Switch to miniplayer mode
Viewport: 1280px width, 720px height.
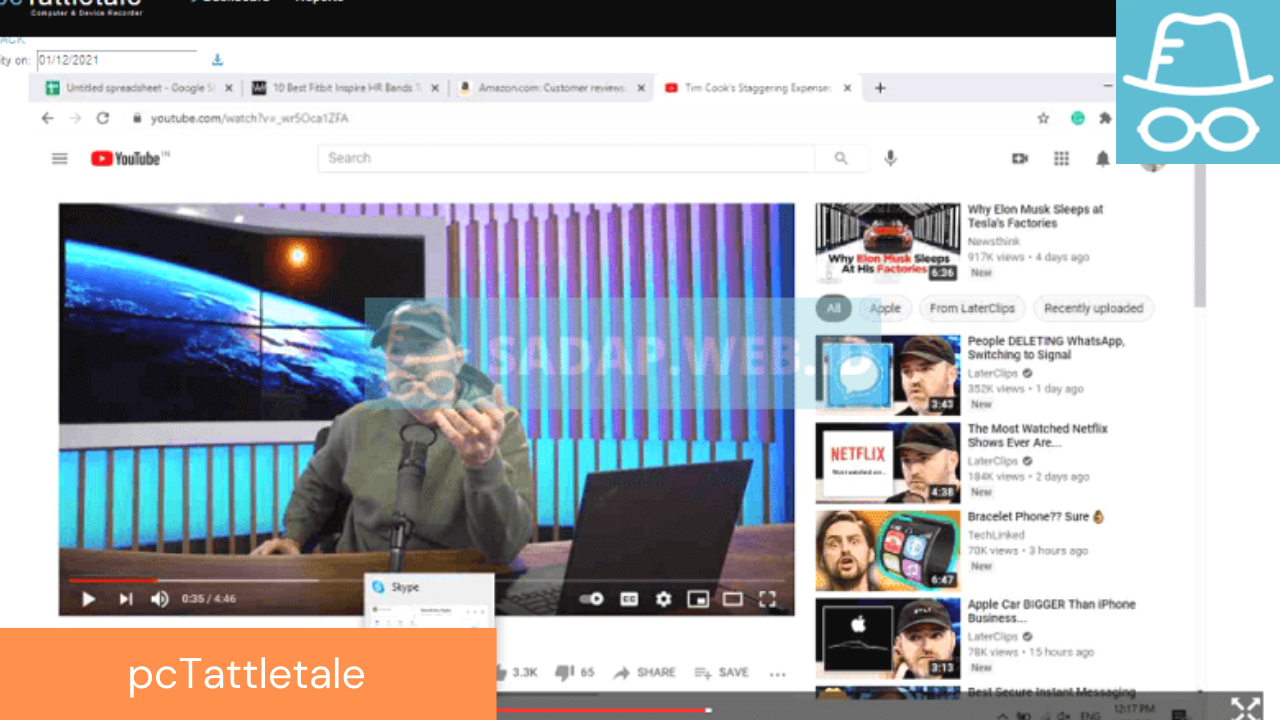pyautogui.click(x=698, y=599)
